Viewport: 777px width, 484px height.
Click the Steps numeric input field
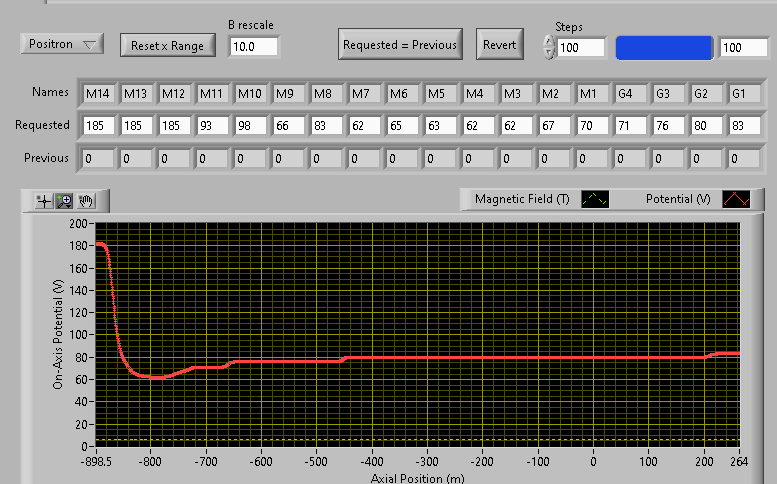point(582,47)
